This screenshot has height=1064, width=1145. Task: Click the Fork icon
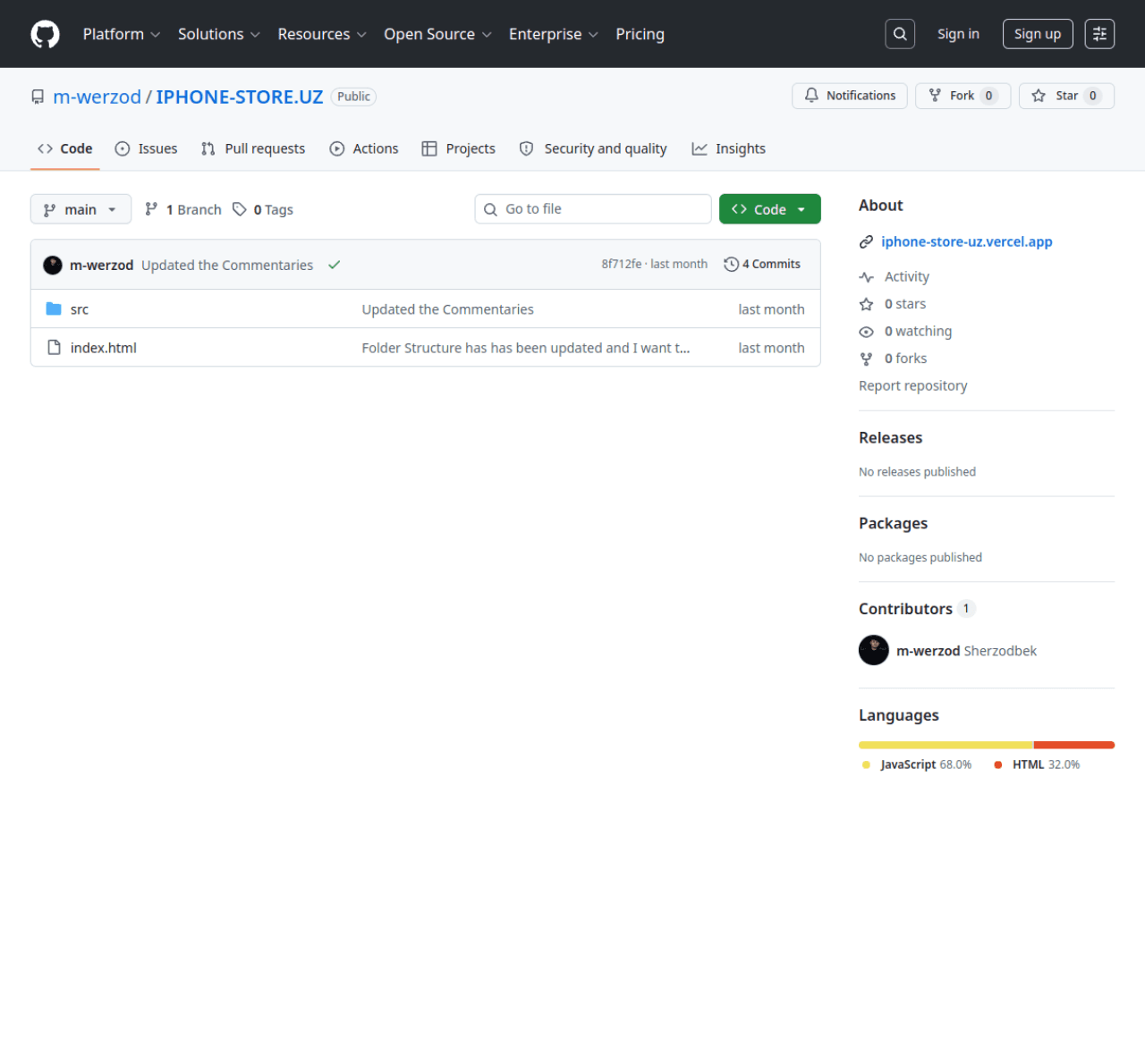(935, 96)
